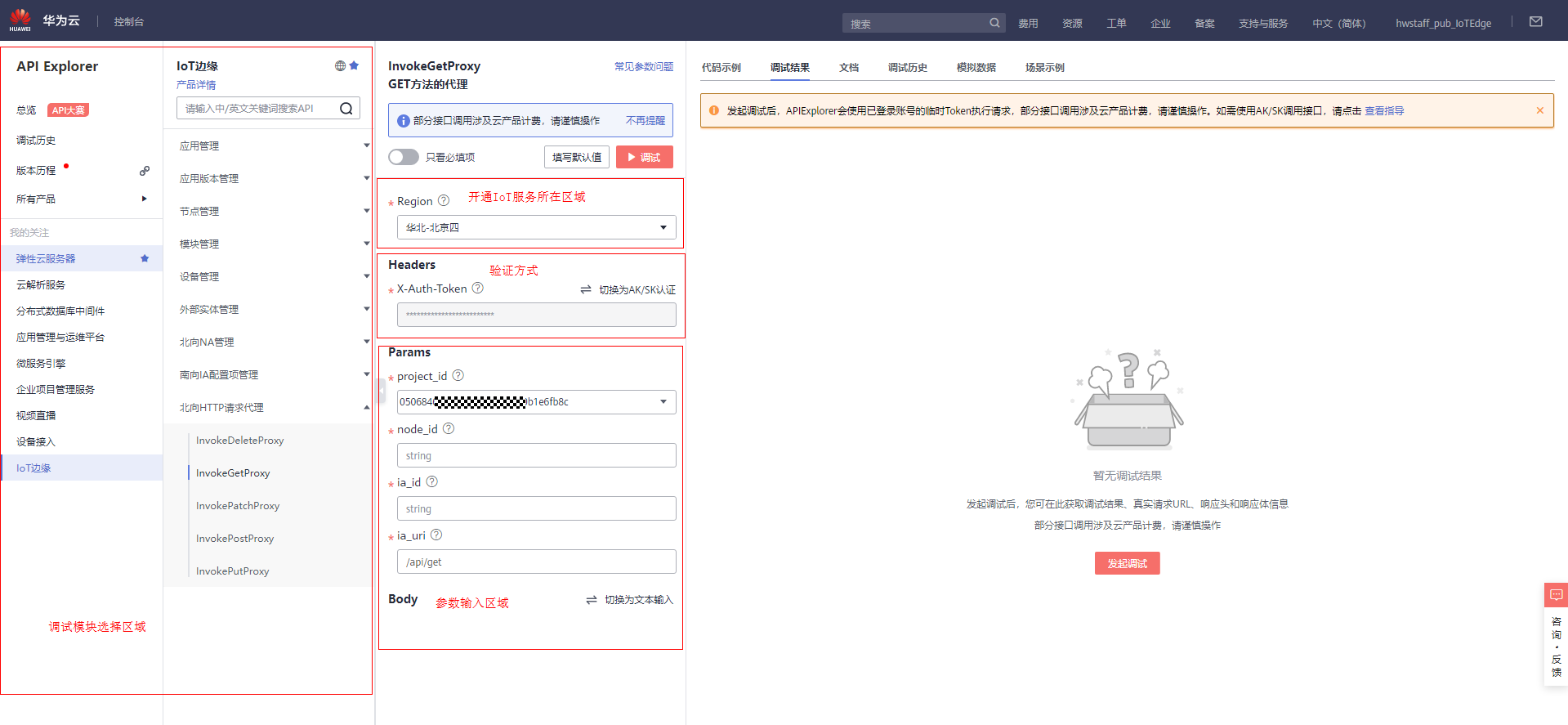Select the InvokePatchProxy API

point(238,505)
